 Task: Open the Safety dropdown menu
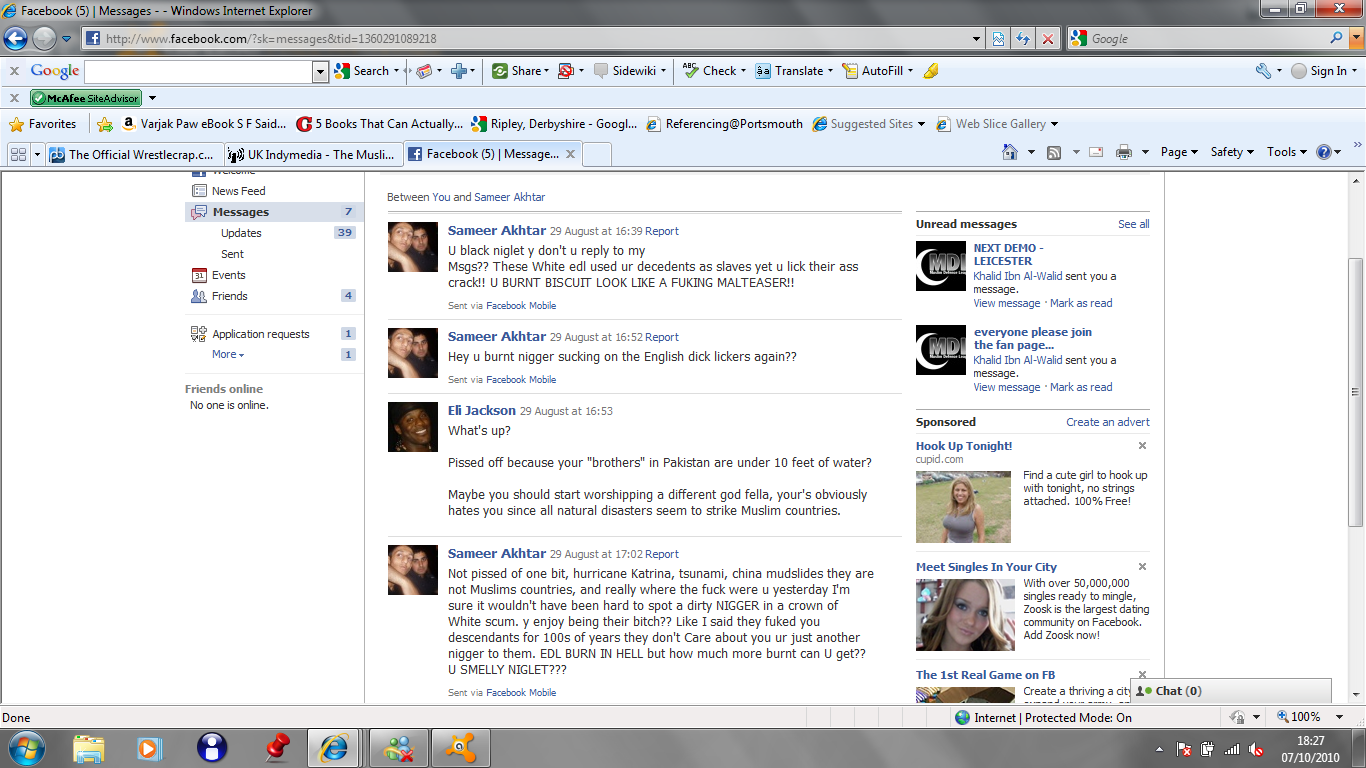pos(1232,152)
